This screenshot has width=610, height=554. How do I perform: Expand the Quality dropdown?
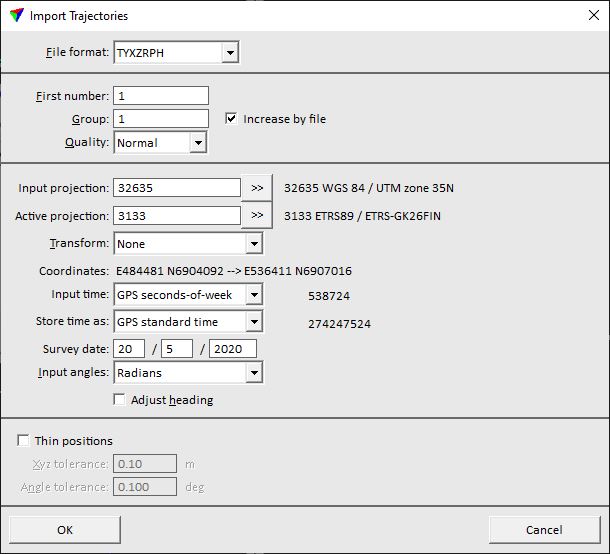[x=197, y=143]
